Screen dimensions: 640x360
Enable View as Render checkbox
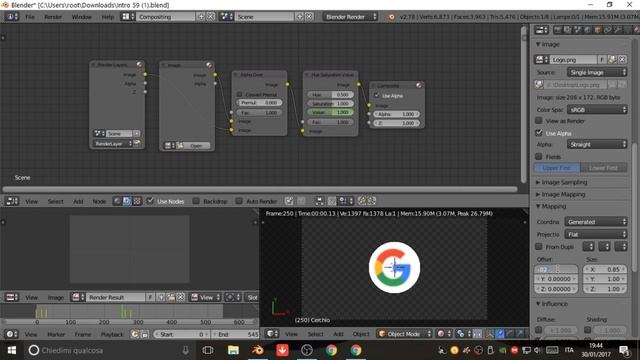tap(539, 120)
